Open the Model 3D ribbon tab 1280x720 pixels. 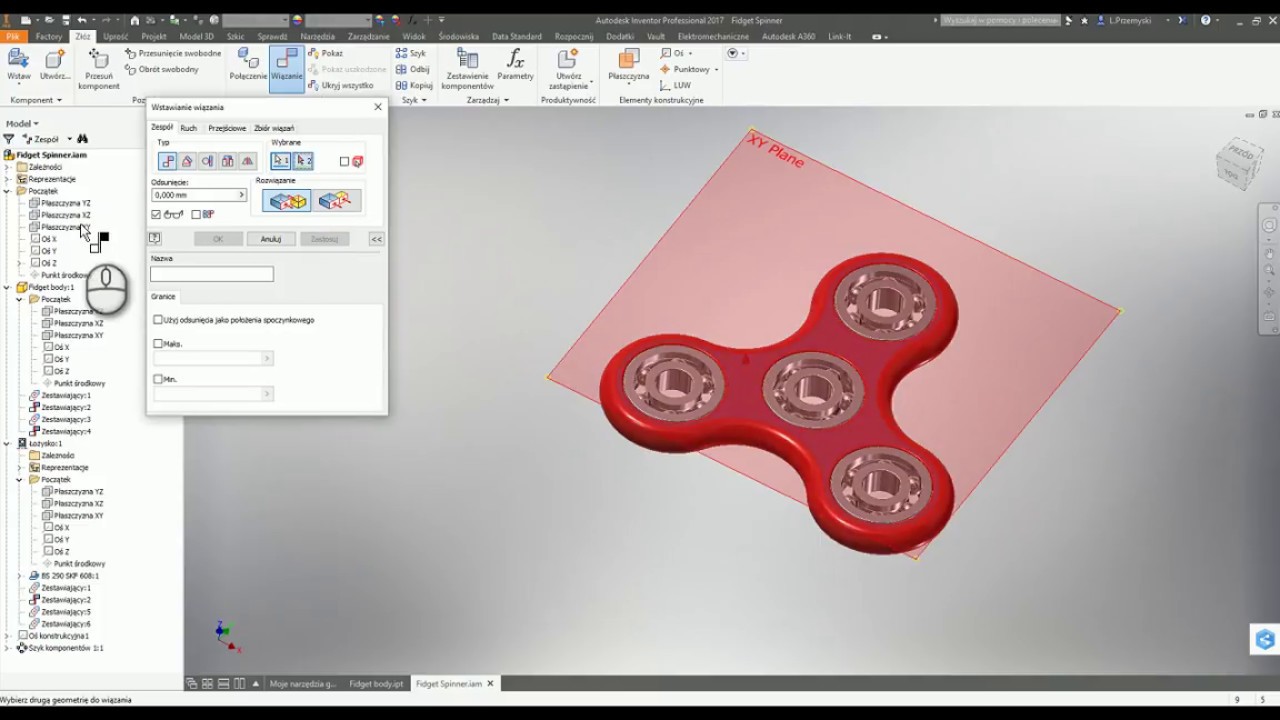coord(196,36)
